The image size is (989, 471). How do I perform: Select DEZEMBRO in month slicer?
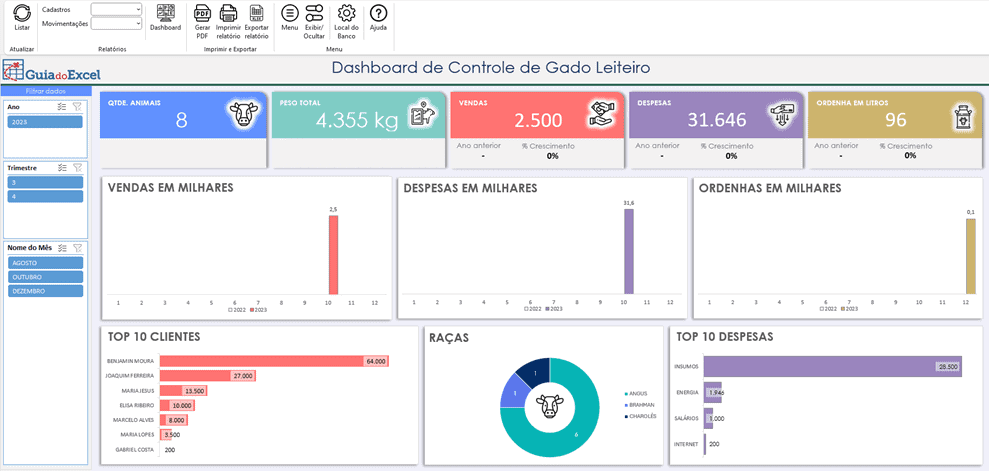click(45, 291)
